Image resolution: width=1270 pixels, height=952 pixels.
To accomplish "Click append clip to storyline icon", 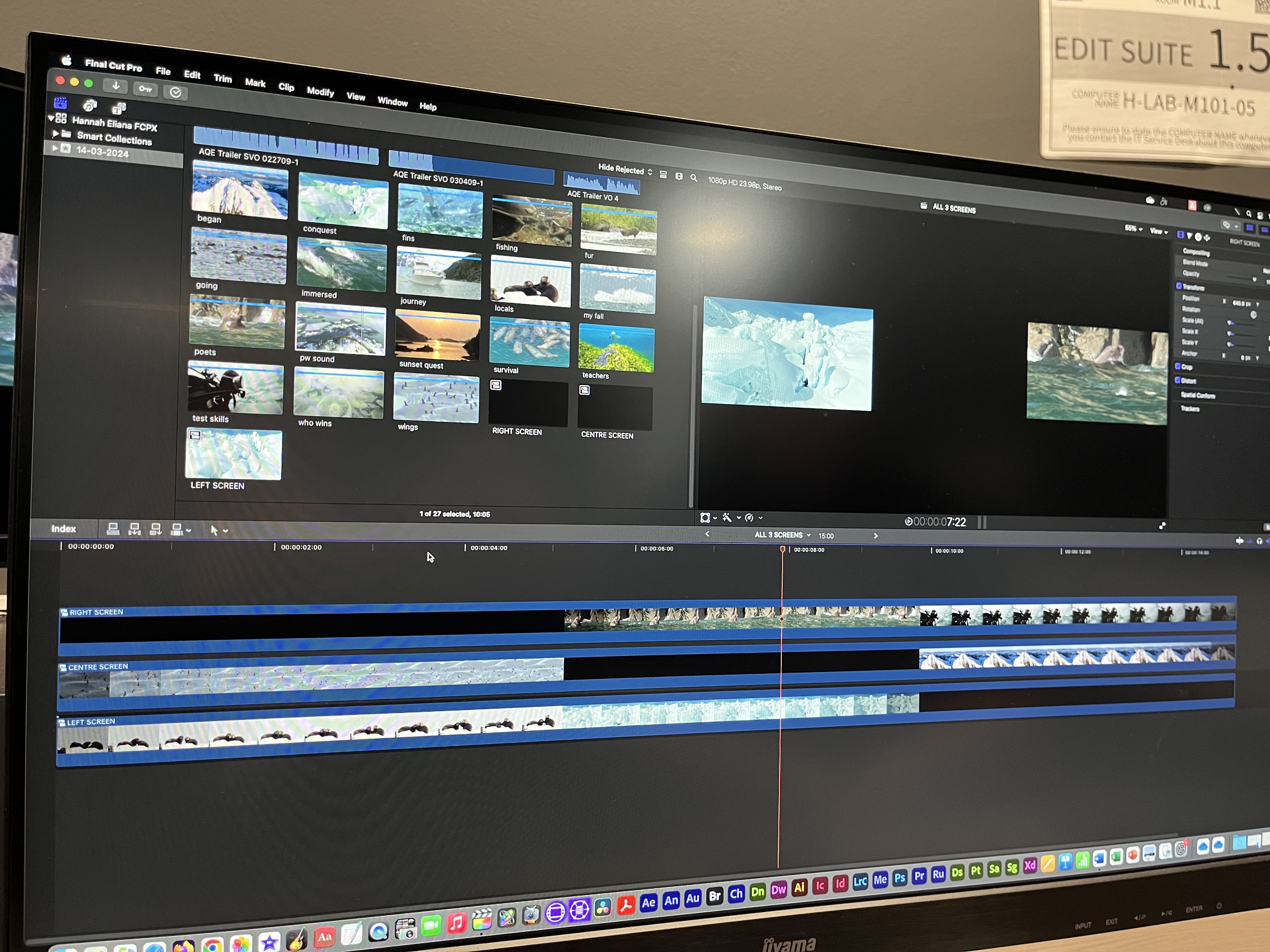I will coord(156,529).
